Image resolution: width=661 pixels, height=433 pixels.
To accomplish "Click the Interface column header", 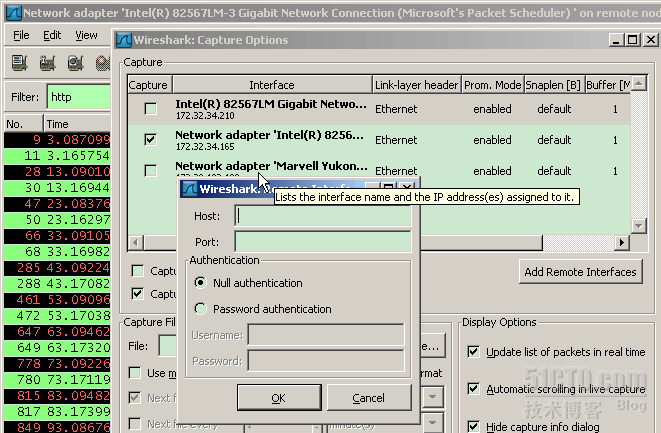I will click(272, 85).
